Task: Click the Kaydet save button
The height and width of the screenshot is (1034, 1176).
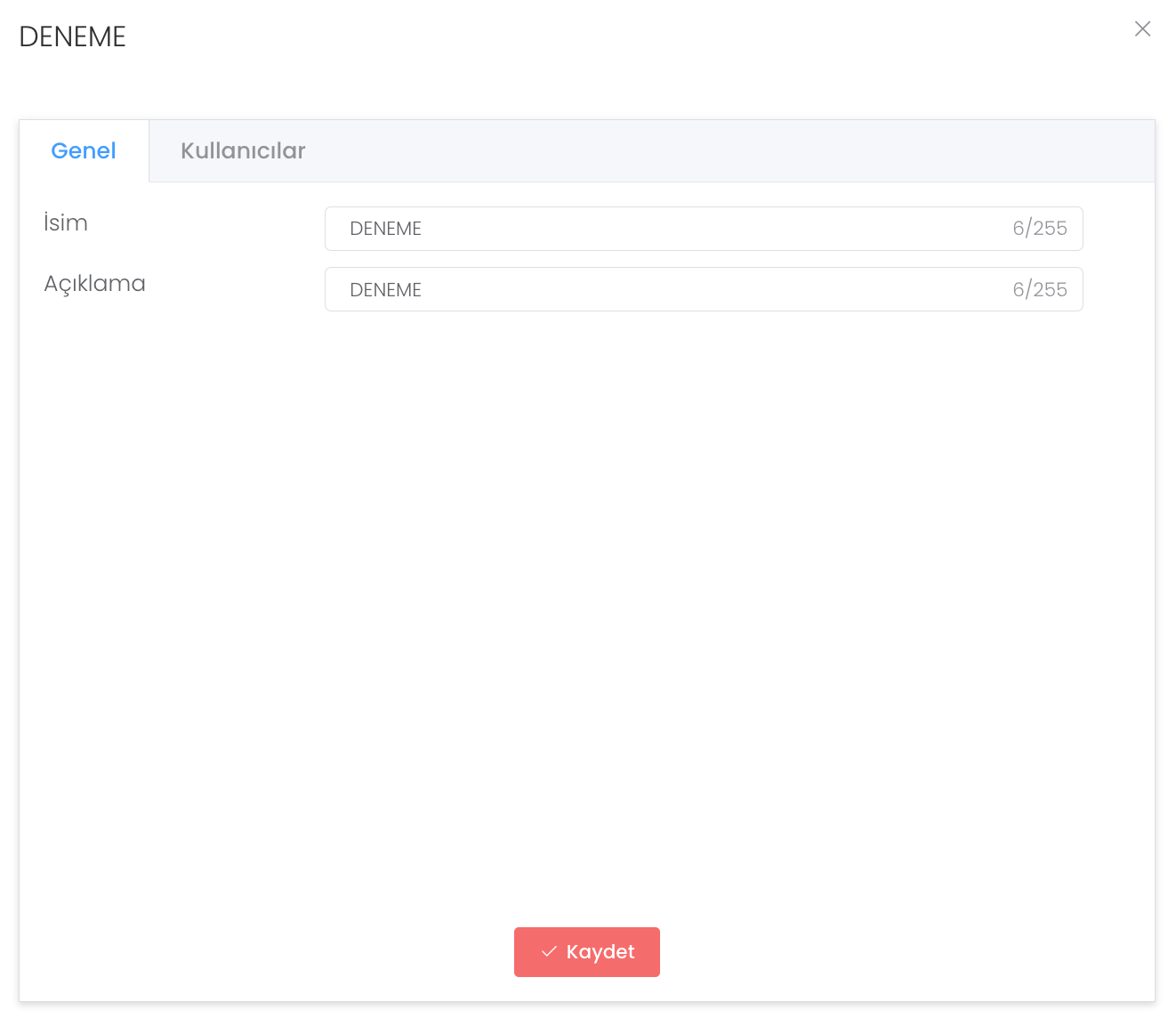Action: (x=586, y=951)
